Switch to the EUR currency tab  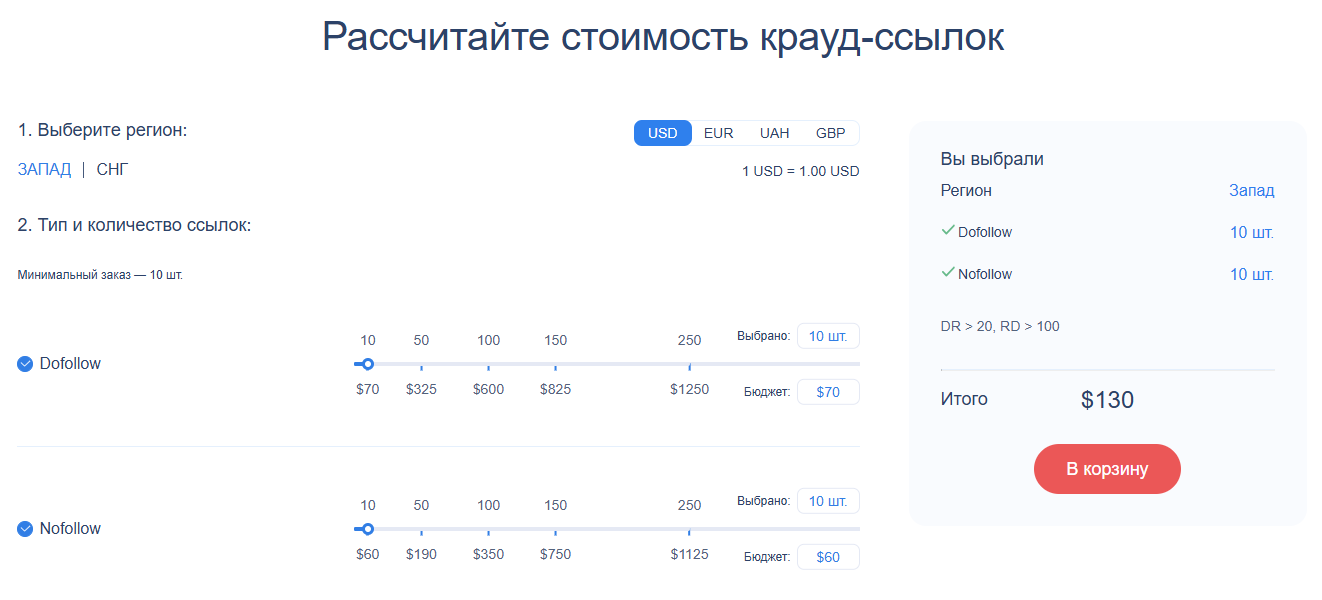[718, 132]
